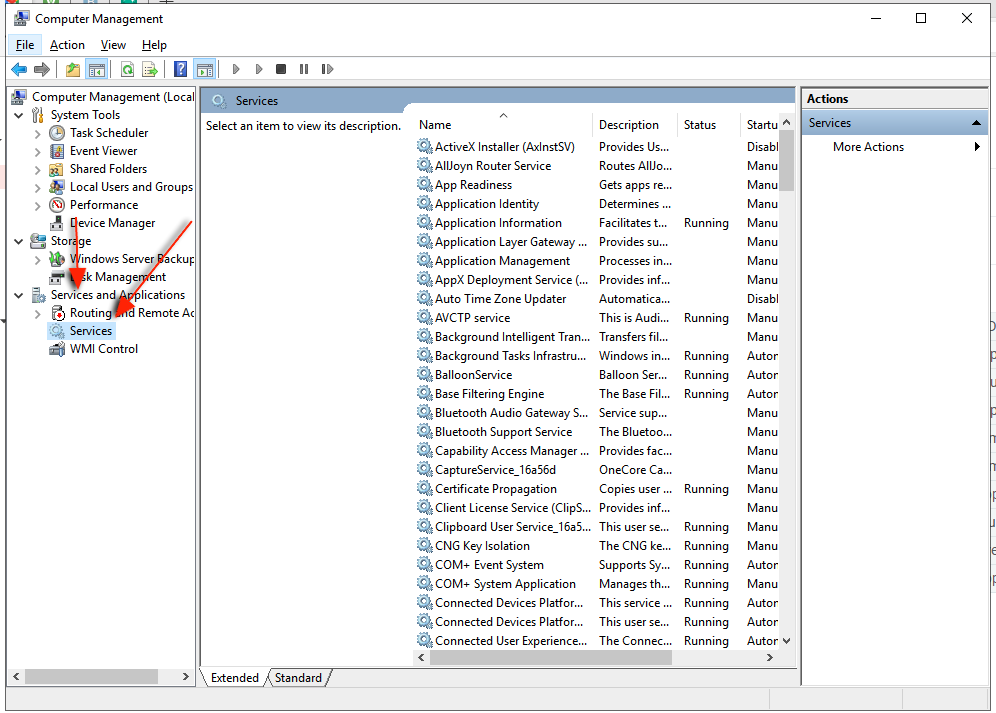Expand the Local Users and Groups node
The height and width of the screenshot is (713, 996).
pos(37,187)
